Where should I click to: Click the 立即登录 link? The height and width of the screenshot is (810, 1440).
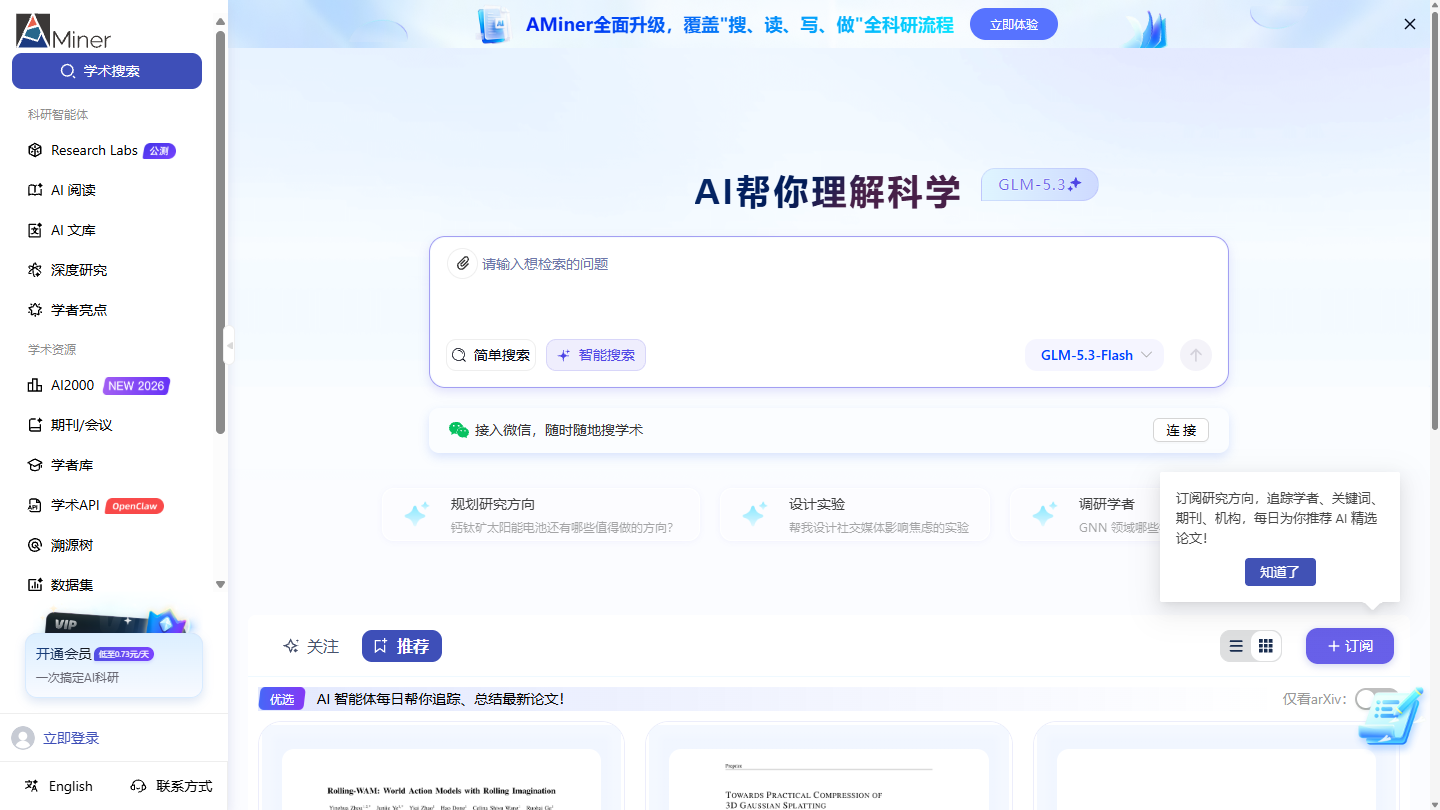click(71, 738)
